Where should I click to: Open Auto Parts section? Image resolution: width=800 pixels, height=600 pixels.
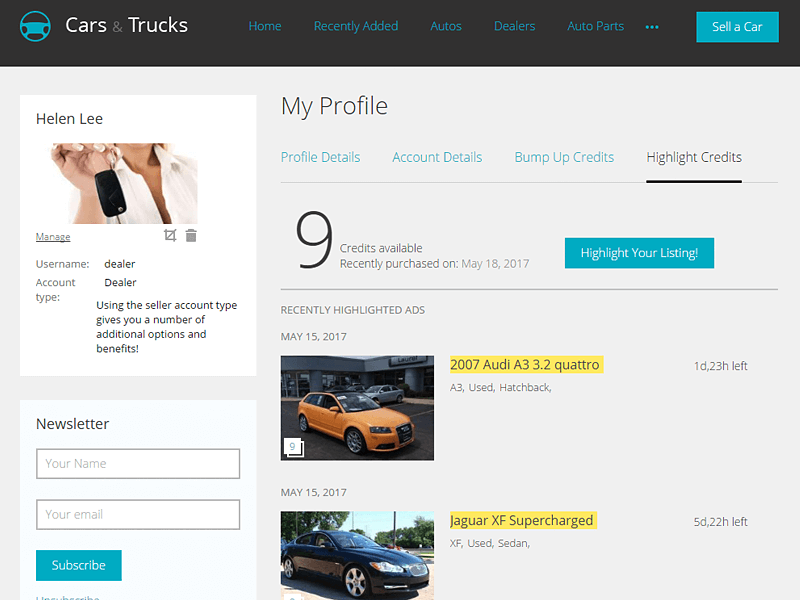(595, 26)
